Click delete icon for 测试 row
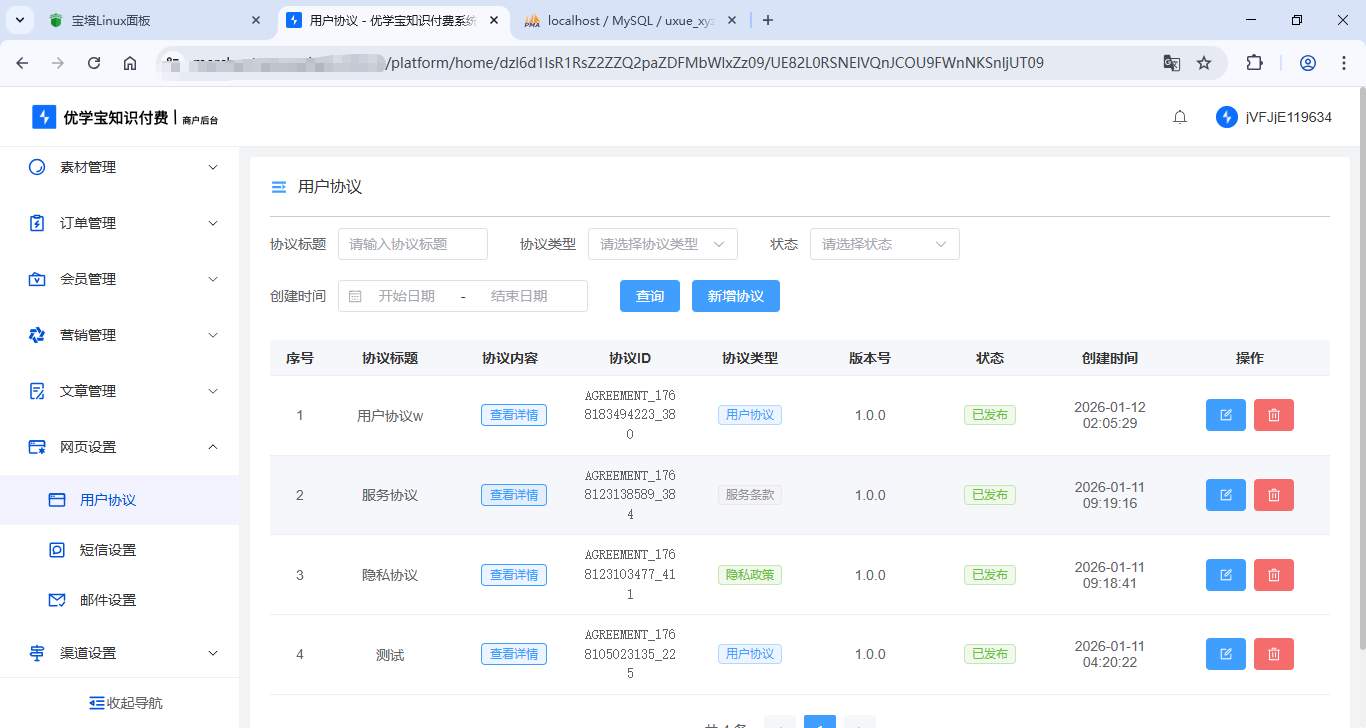 click(x=1273, y=654)
